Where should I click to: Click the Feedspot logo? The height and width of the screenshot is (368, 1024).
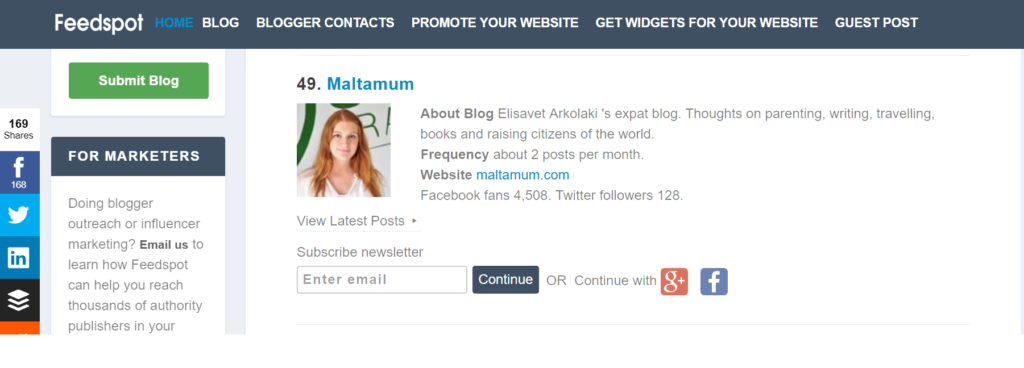[x=99, y=23]
